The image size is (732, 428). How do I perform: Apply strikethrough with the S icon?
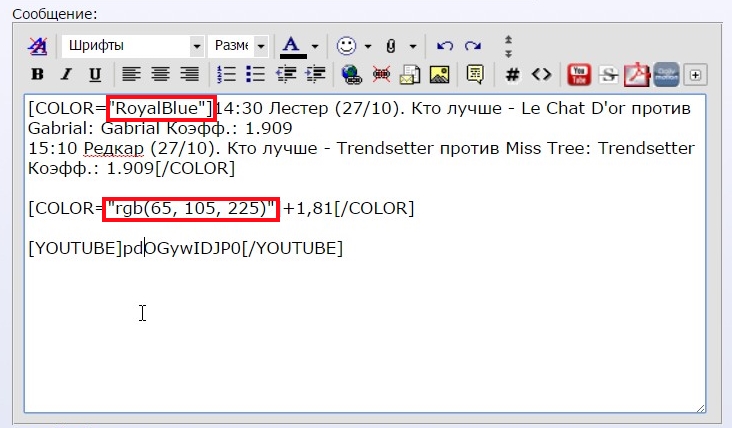click(608, 74)
